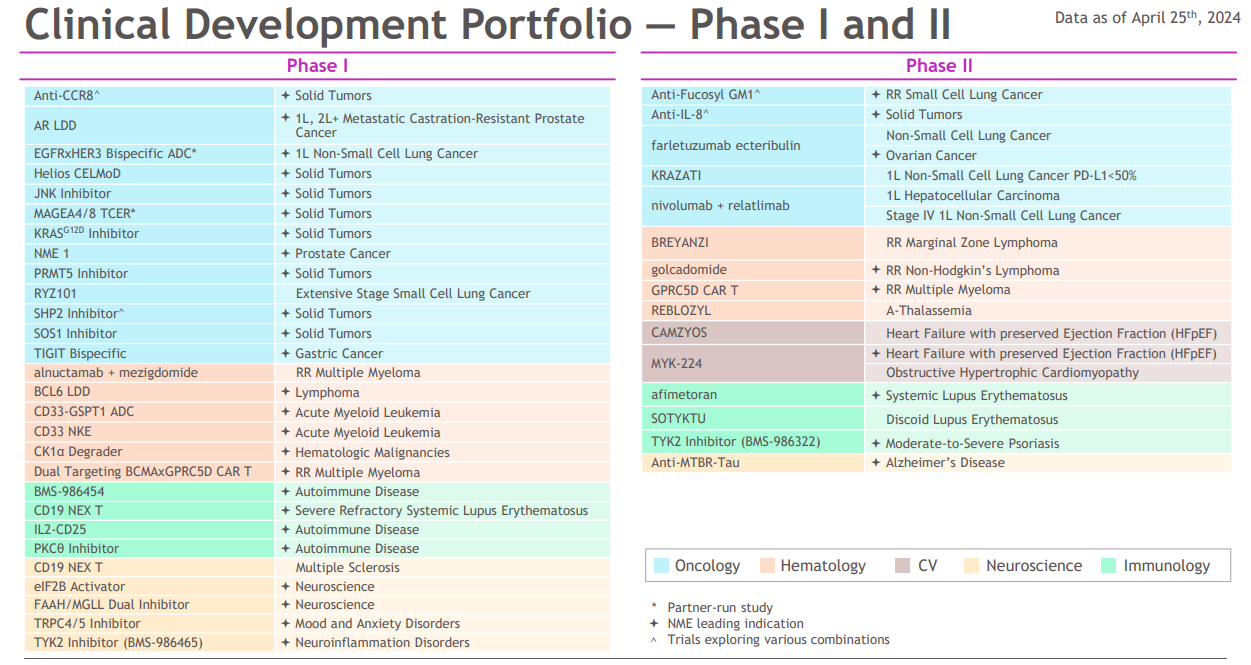Image resolution: width=1251 pixels, height=665 pixels.
Task: Click the Hematology legend color swatch
Action: 767,566
